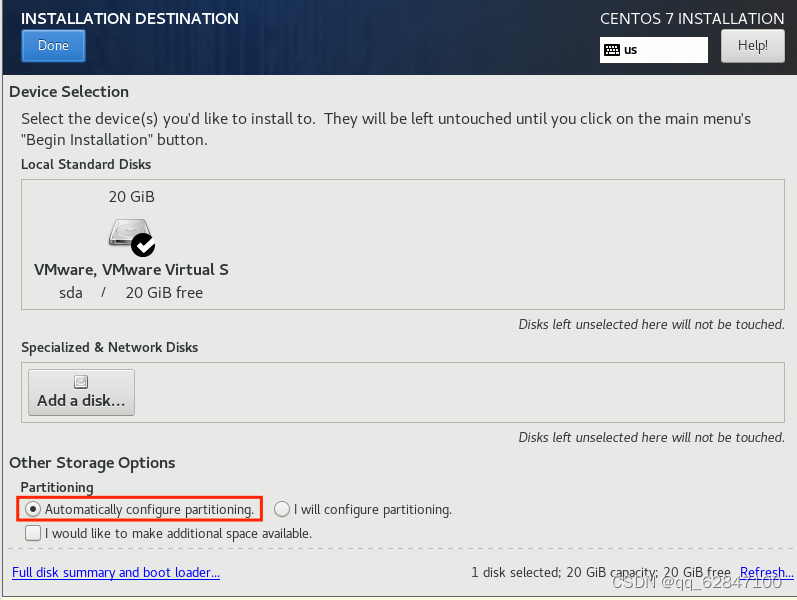
Task: Click the Add a disk... button
Action: 81,393
